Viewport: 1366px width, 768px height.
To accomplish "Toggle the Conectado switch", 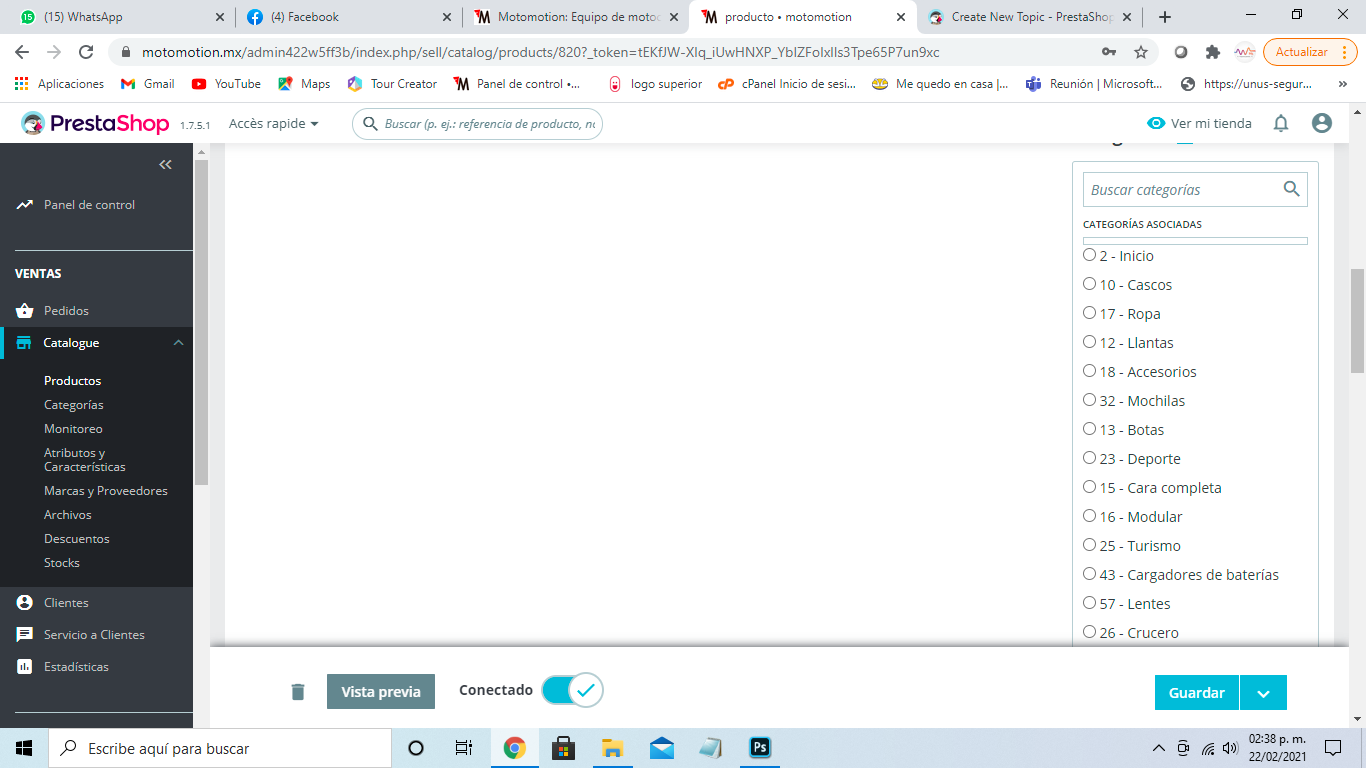I will [x=572, y=690].
